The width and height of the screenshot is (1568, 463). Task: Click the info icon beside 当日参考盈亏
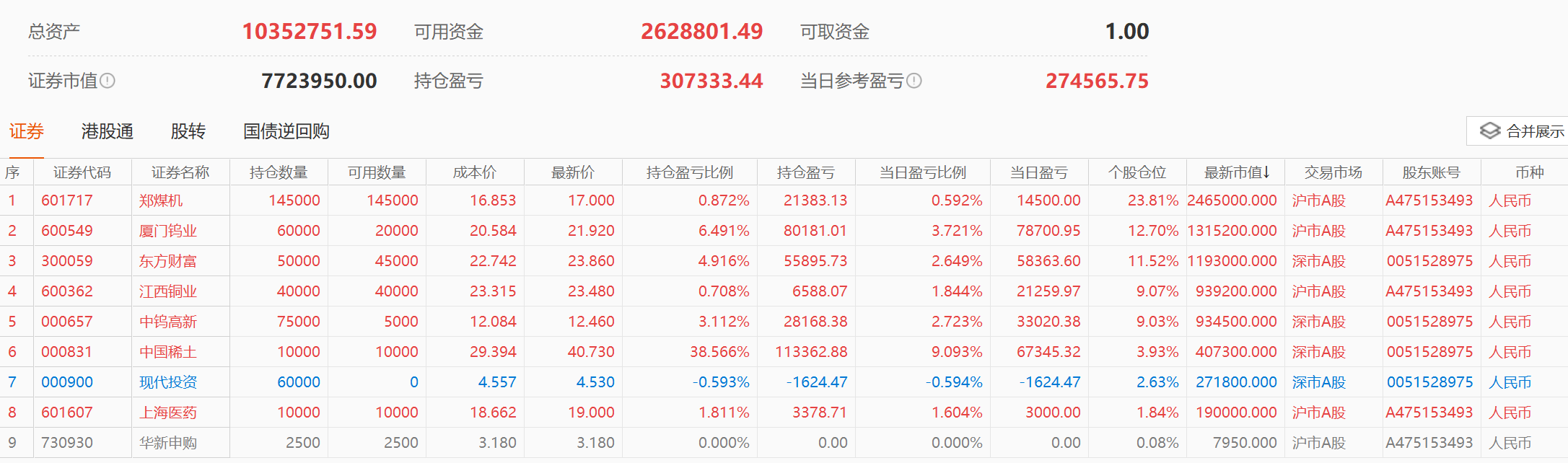point(914,81)
